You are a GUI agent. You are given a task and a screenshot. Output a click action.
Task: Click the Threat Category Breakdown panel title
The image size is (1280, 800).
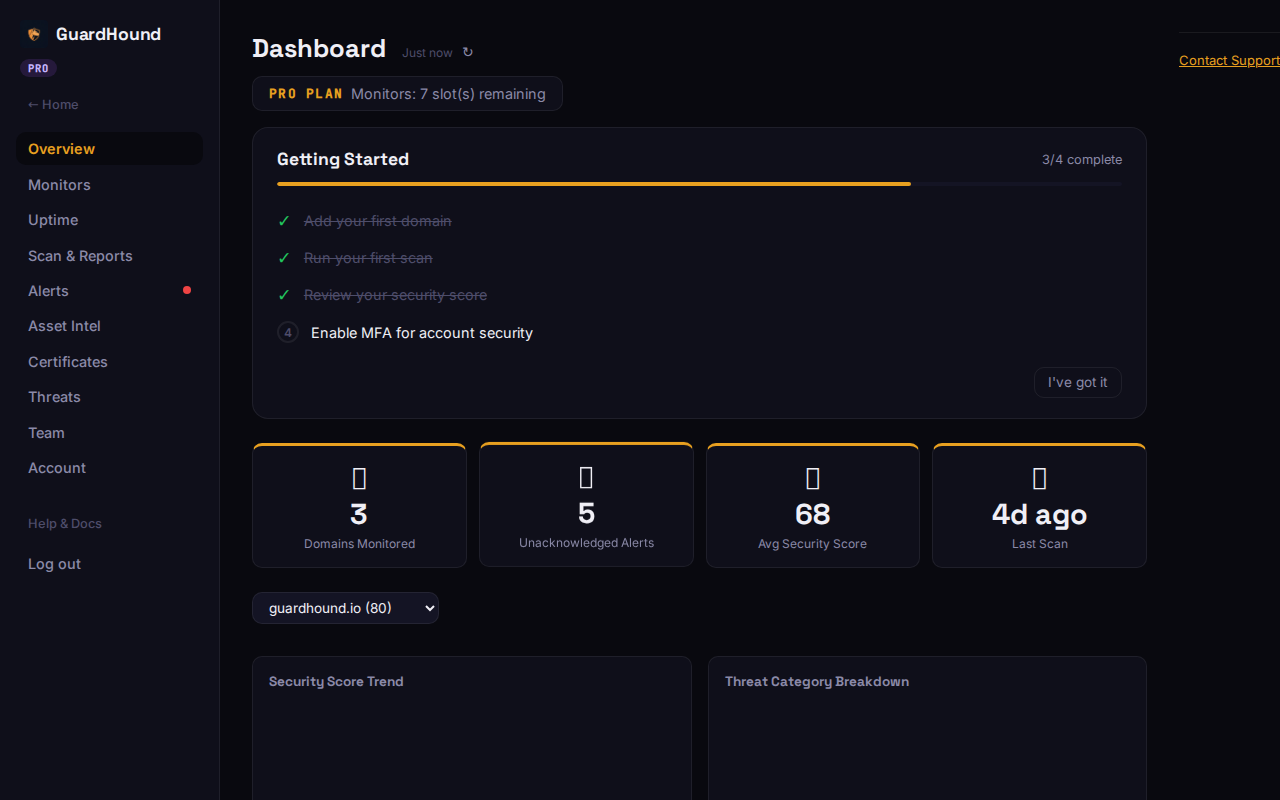pos(817,682)
